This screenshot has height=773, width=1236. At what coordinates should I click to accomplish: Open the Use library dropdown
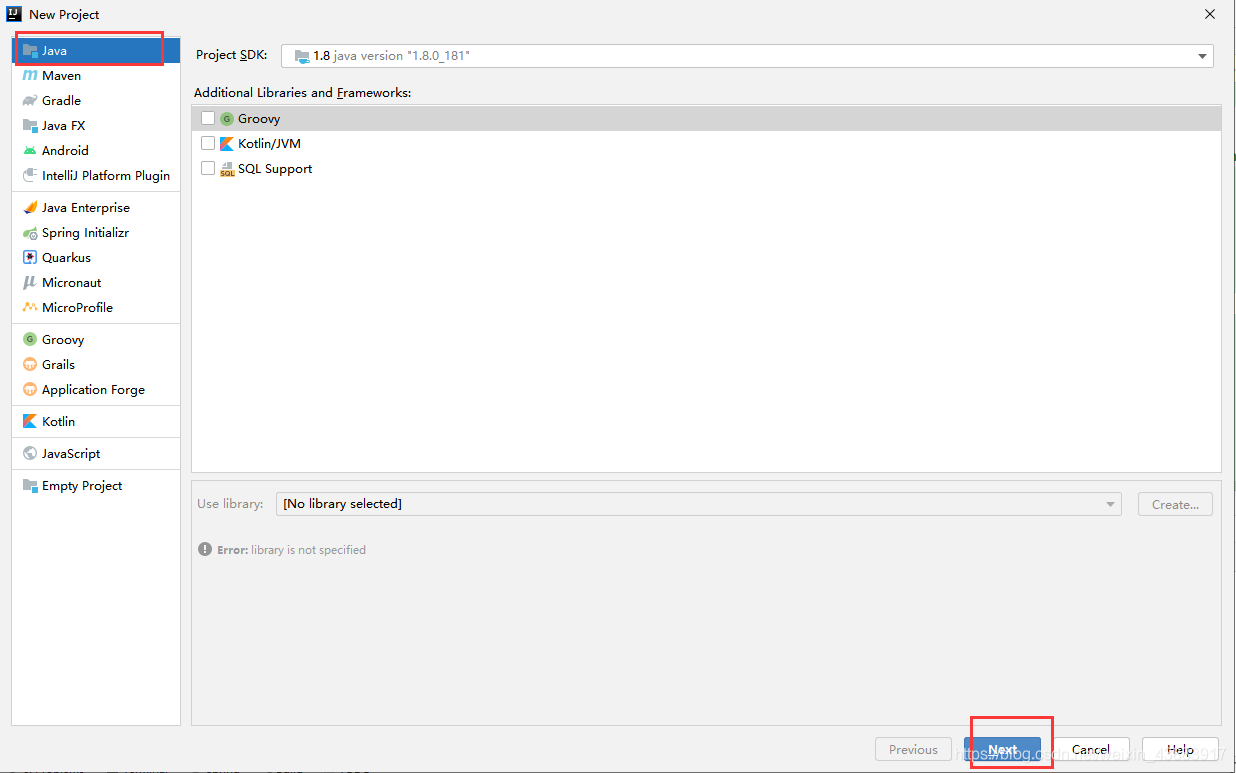pos(699,504)
